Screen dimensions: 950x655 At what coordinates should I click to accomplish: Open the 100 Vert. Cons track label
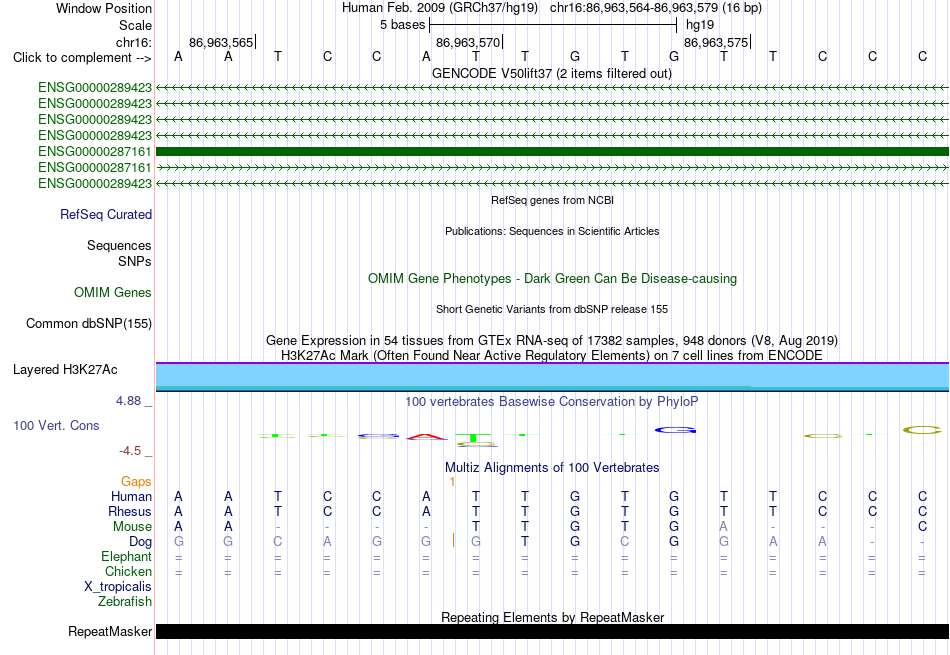pos(56,425)
